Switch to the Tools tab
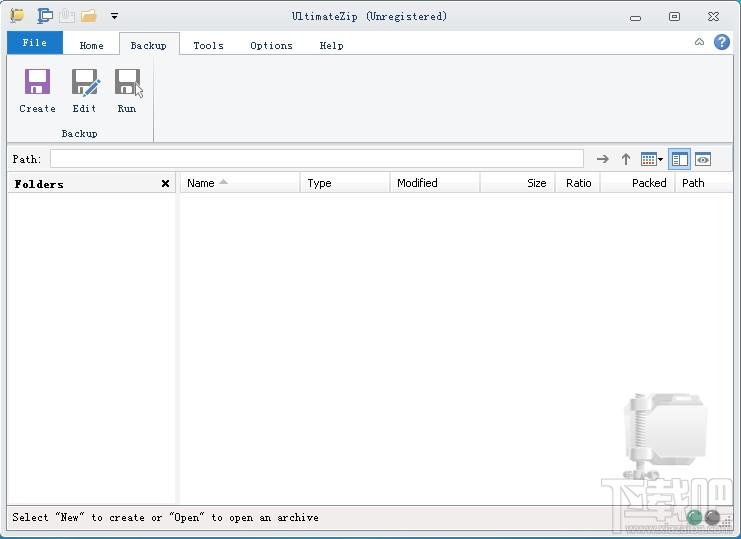The image size is (741, 539). (x=208, y=45)
